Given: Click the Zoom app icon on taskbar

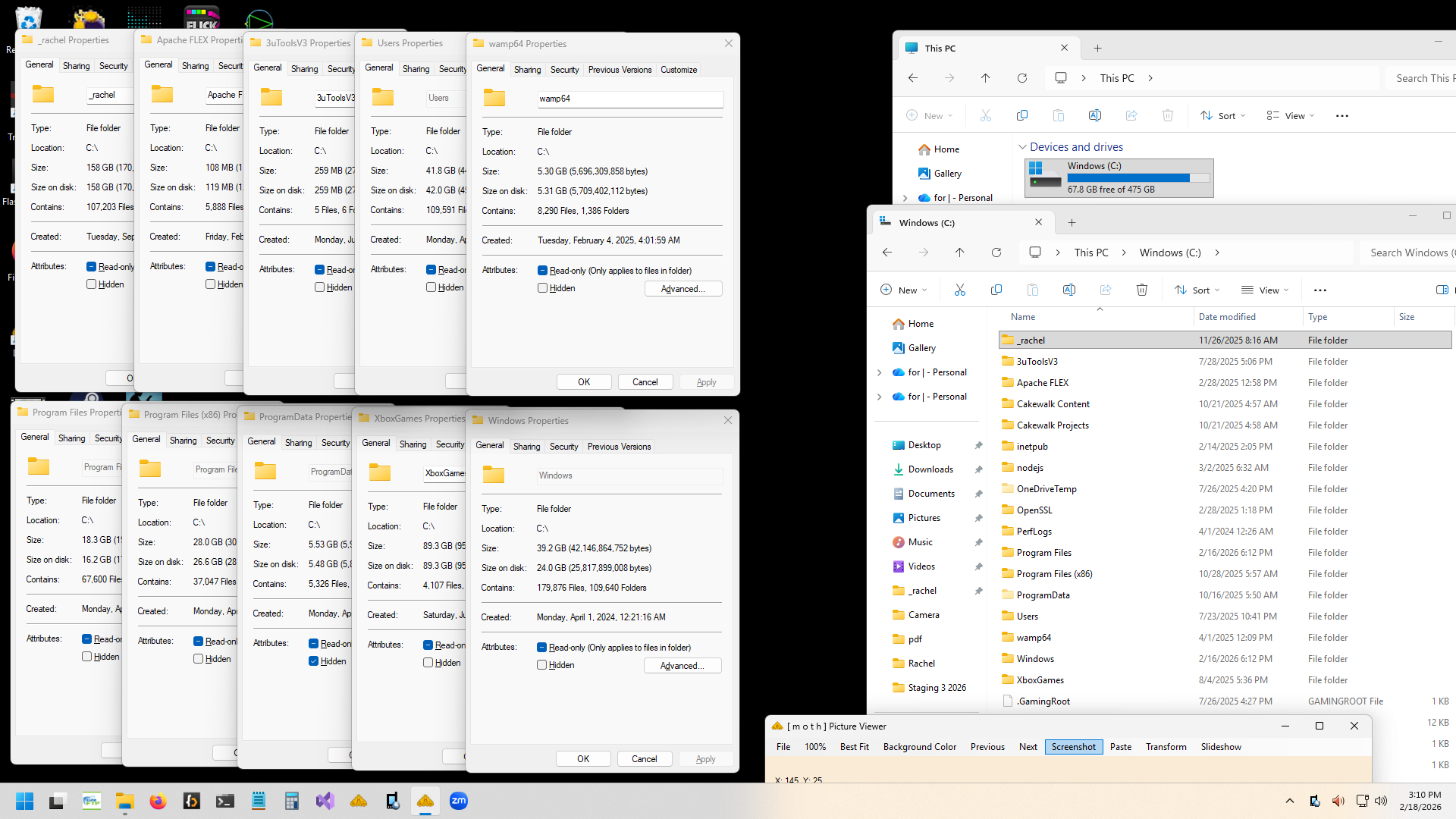Looking at the screenshot, I should (459, 801).
